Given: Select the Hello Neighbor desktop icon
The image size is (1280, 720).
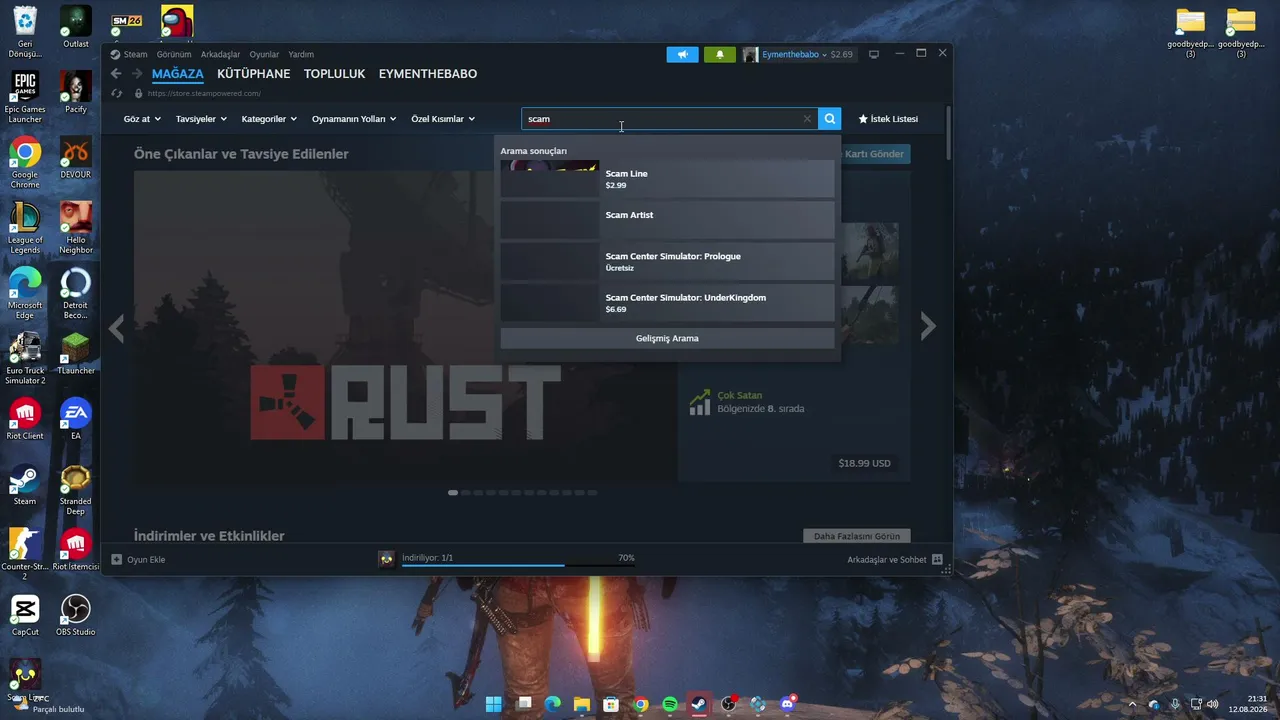Looking at the screenshot, I should [x=75, y=228].
